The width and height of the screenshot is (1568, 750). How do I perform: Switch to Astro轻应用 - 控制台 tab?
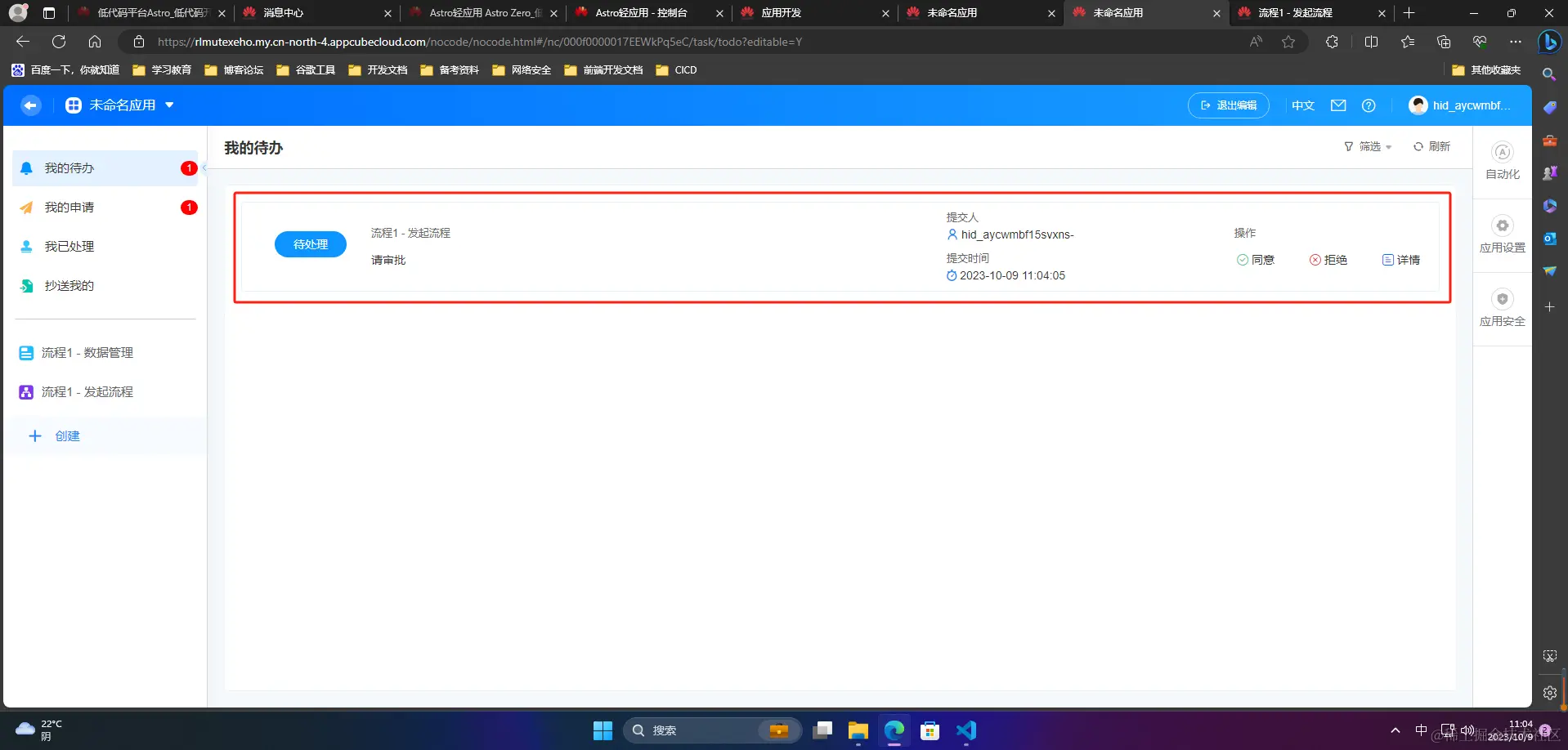tap(649, 13)
